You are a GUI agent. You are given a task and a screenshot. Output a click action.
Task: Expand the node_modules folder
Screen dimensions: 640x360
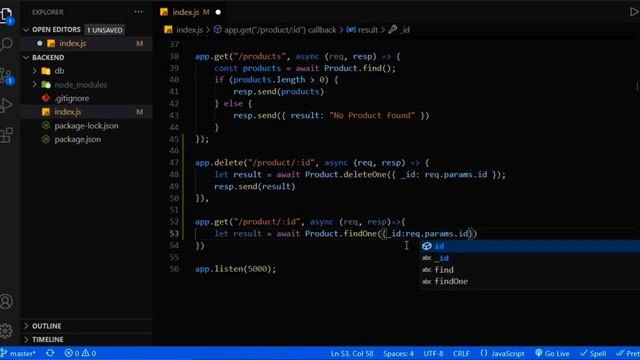(x=35, y=84)
